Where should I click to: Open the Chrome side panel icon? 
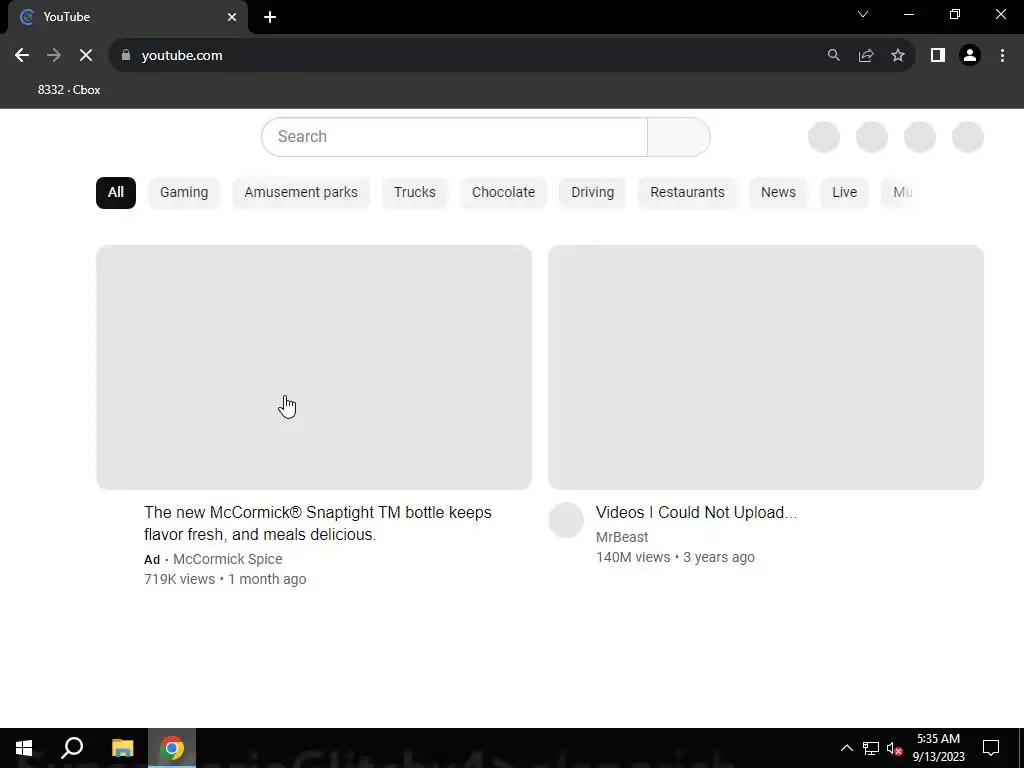938,56
